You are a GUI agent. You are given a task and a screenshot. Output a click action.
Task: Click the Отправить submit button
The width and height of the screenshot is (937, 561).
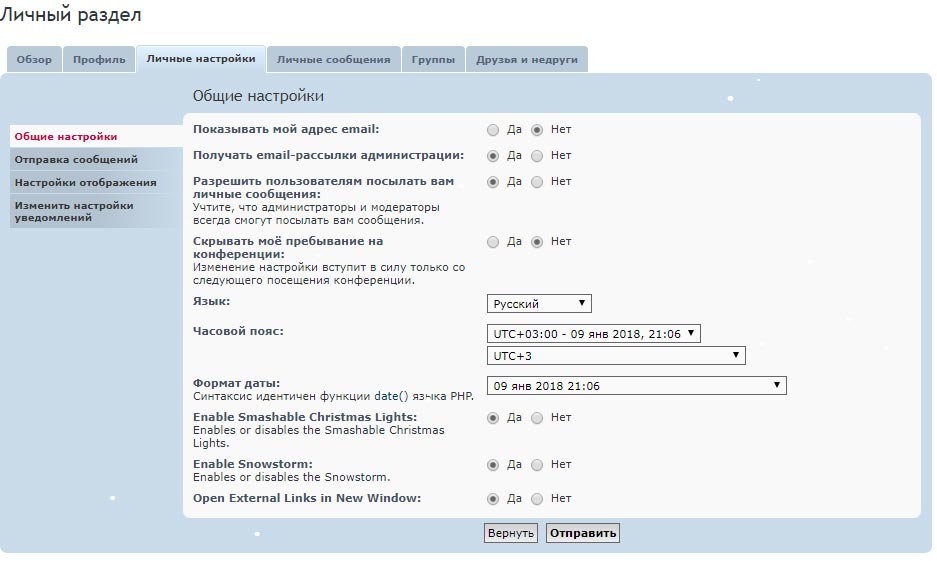583,534
